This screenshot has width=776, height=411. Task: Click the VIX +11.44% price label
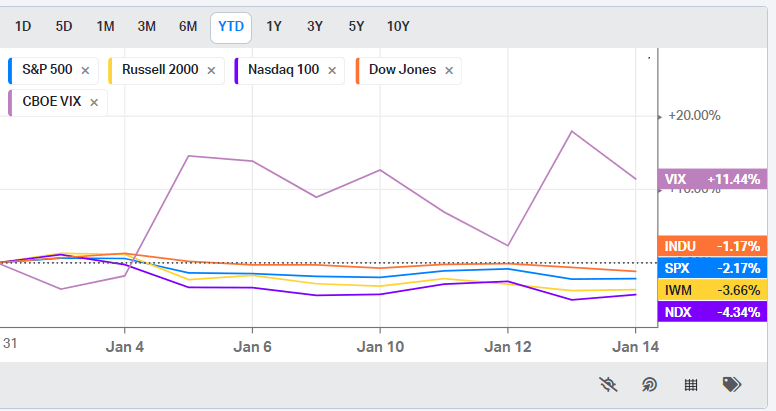coord(711,179)
